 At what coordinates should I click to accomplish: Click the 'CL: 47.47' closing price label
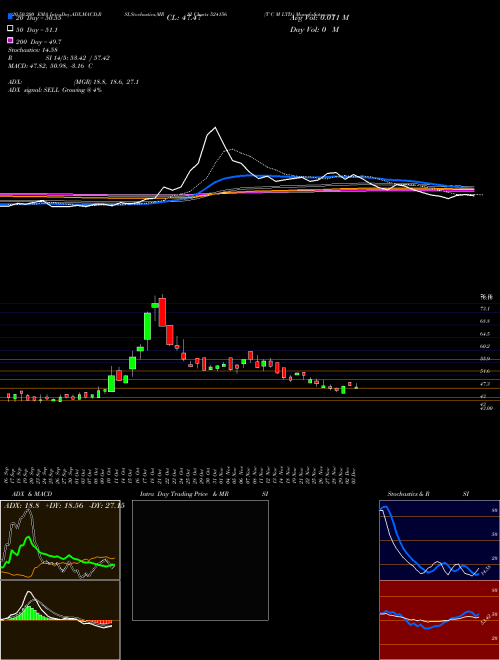(184, 18)
